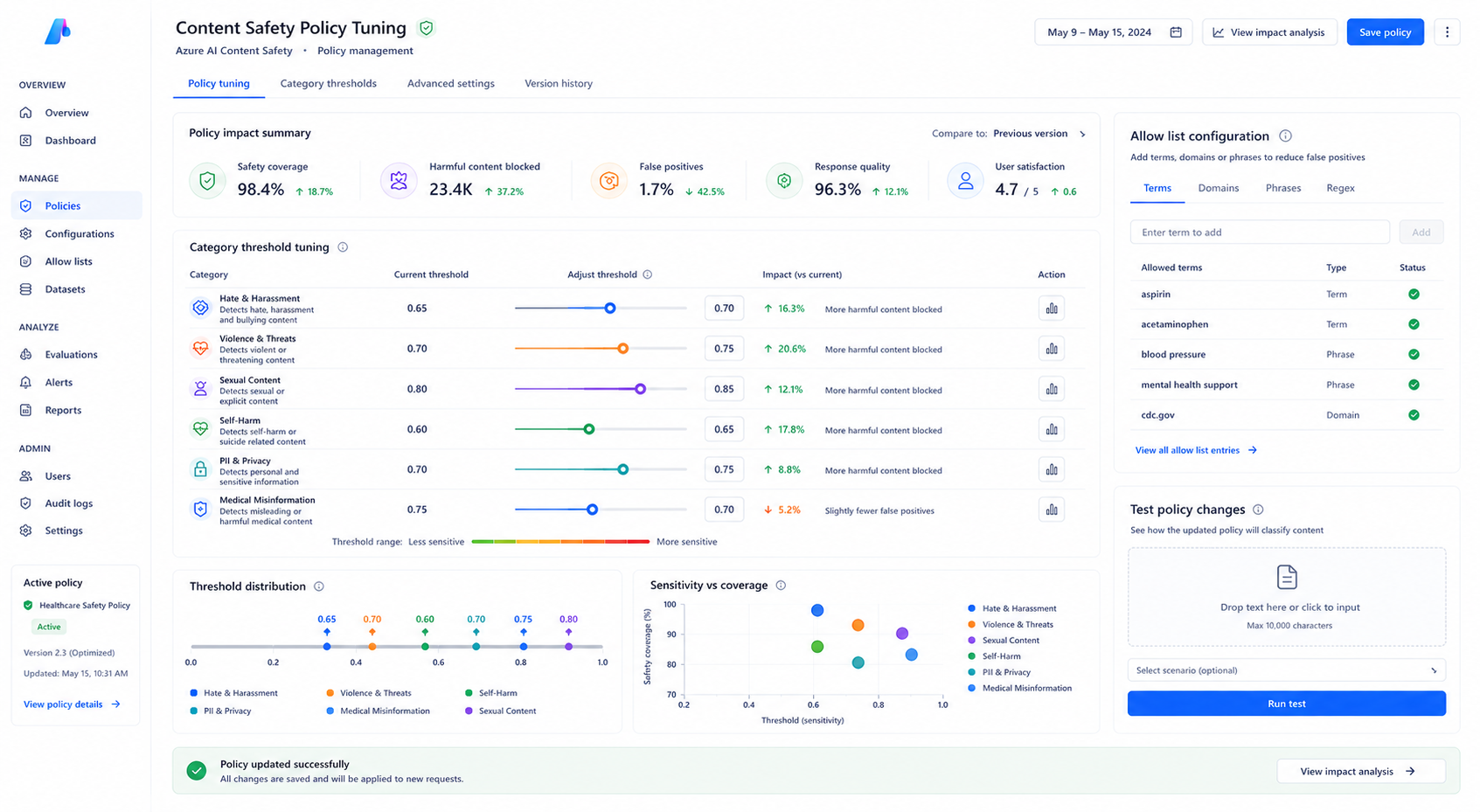Click View impact analysis in success banner
This screenshot has height=812, width=1480.
(x=1360, y=772)
